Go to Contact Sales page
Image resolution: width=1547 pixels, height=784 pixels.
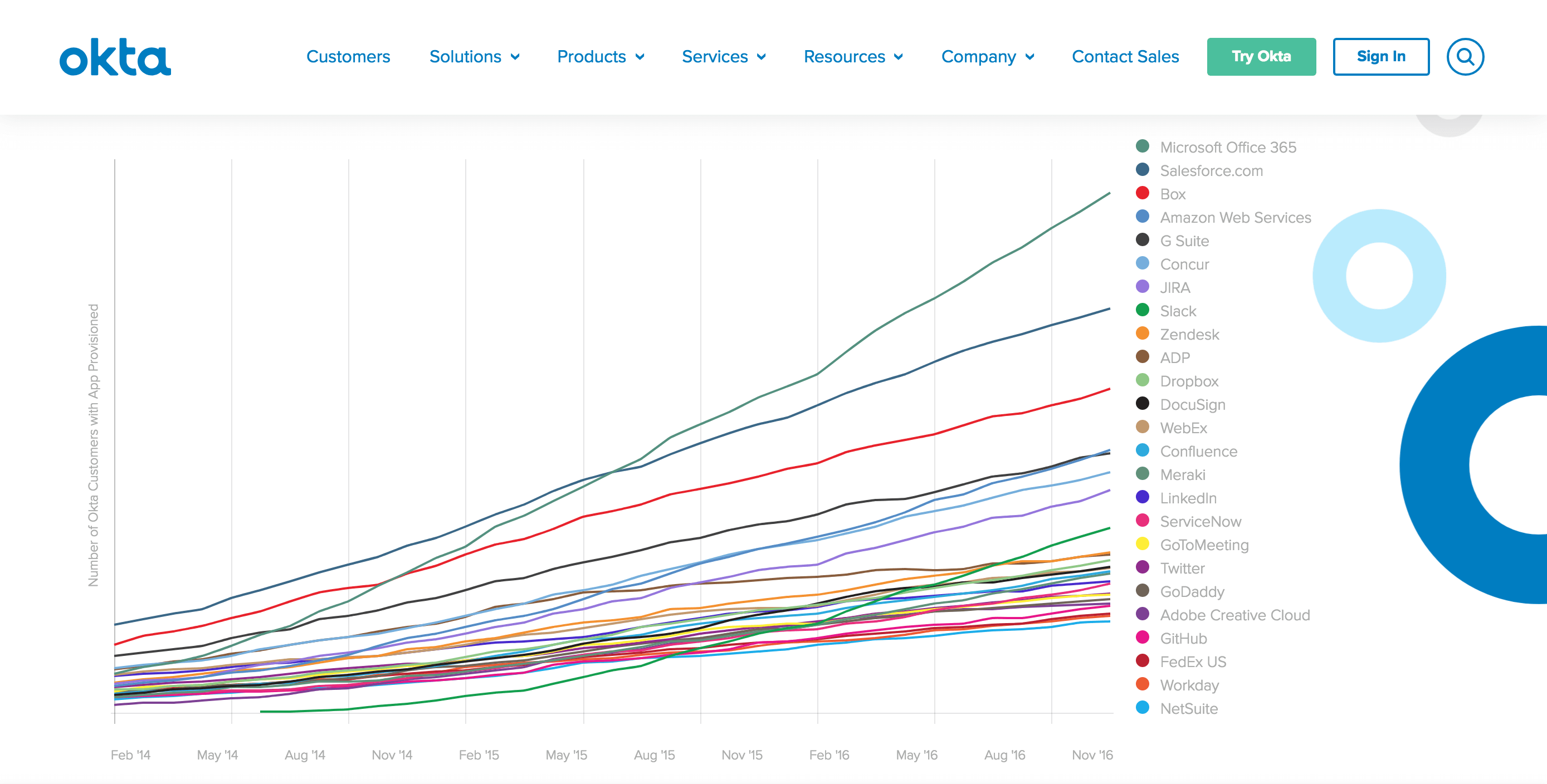pyautogui.click(x=1125, y=57)
